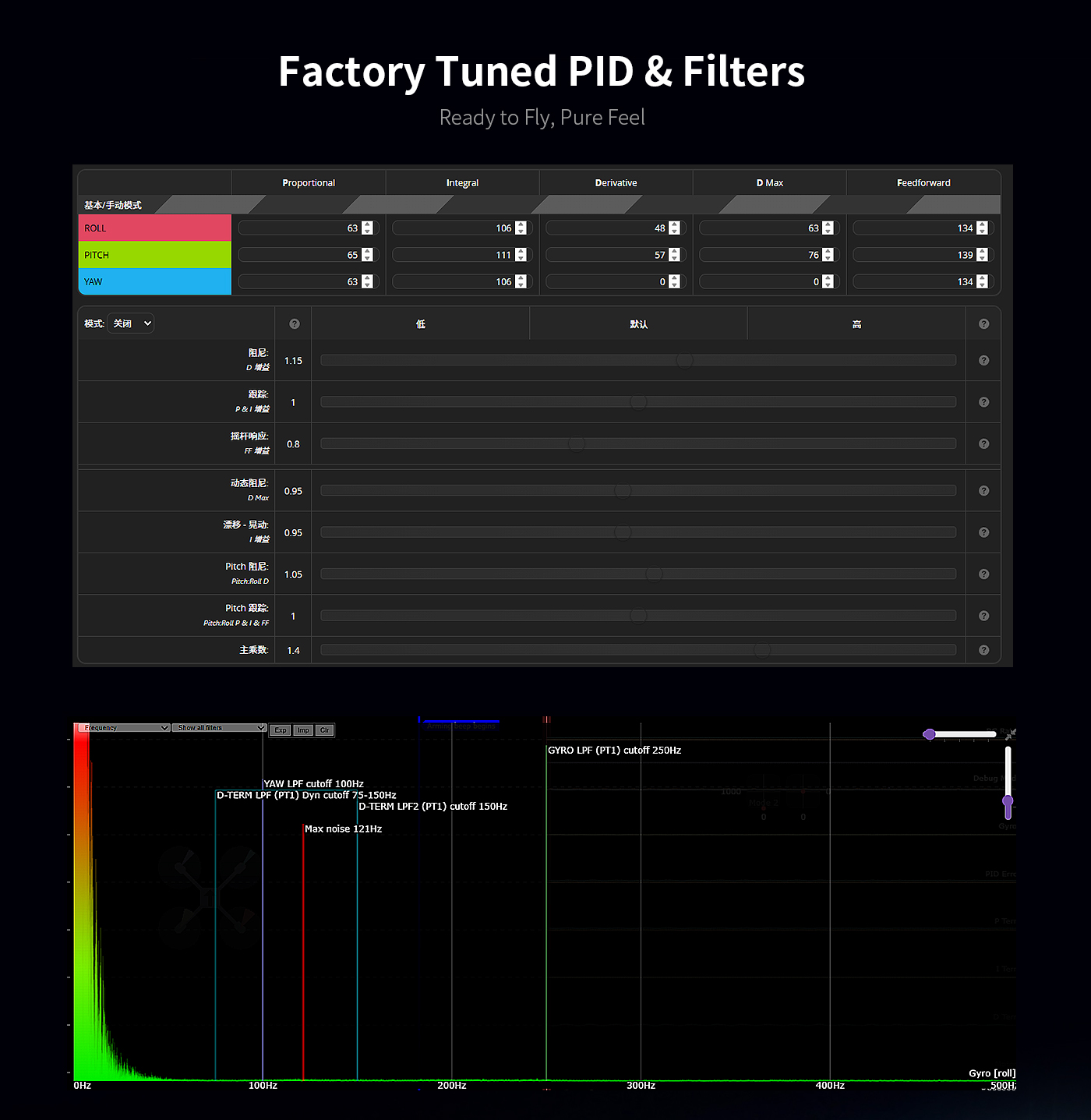Click the help icon on the 跟踪 tracking row

click(x=983, y=402)
